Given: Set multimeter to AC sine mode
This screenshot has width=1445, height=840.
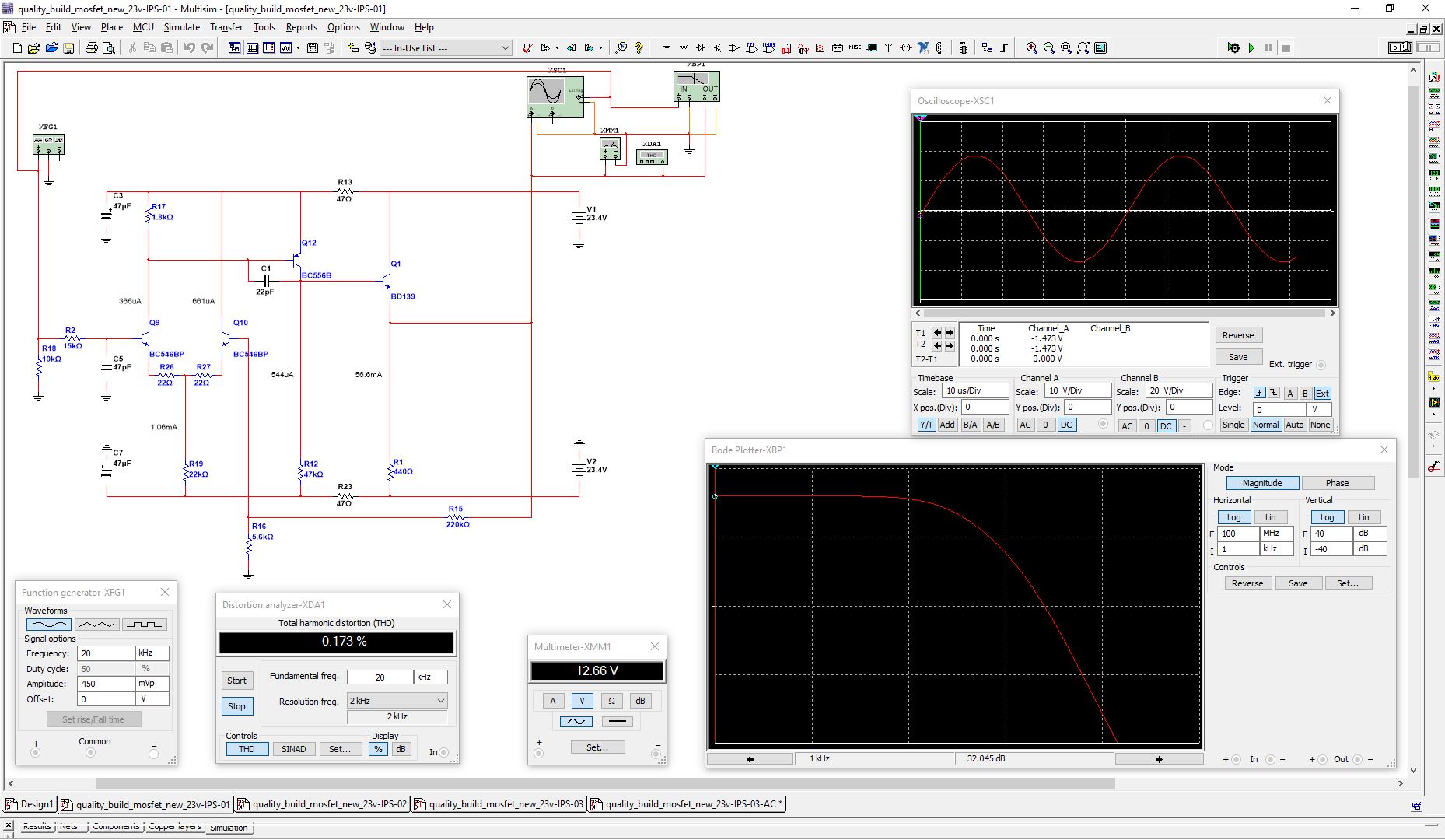Looking at the screenshot, I should [x=576, y=722].
